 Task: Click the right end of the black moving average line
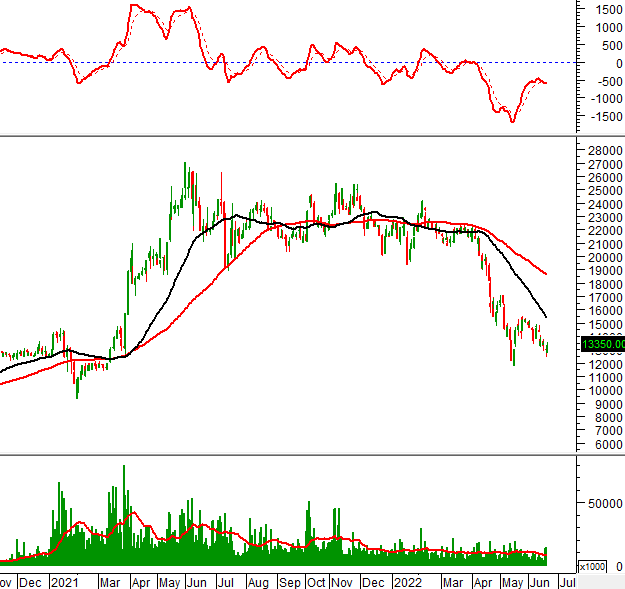tap(546, 317)
